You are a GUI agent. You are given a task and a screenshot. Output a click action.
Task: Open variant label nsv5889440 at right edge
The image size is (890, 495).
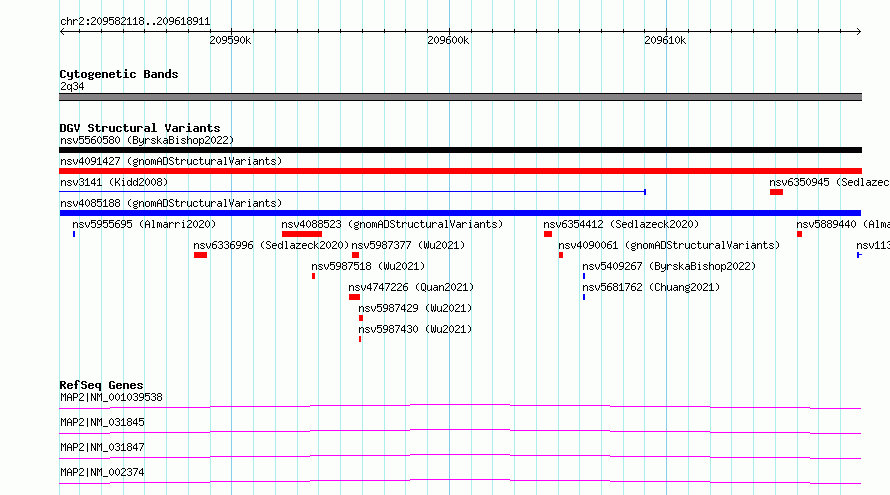tap(843, 224)
